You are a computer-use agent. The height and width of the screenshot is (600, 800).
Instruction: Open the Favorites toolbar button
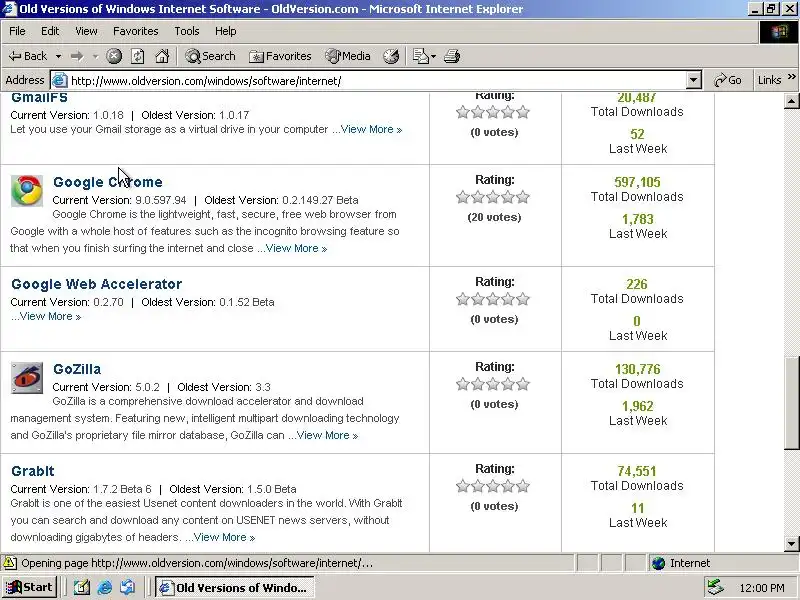[280, 56]
